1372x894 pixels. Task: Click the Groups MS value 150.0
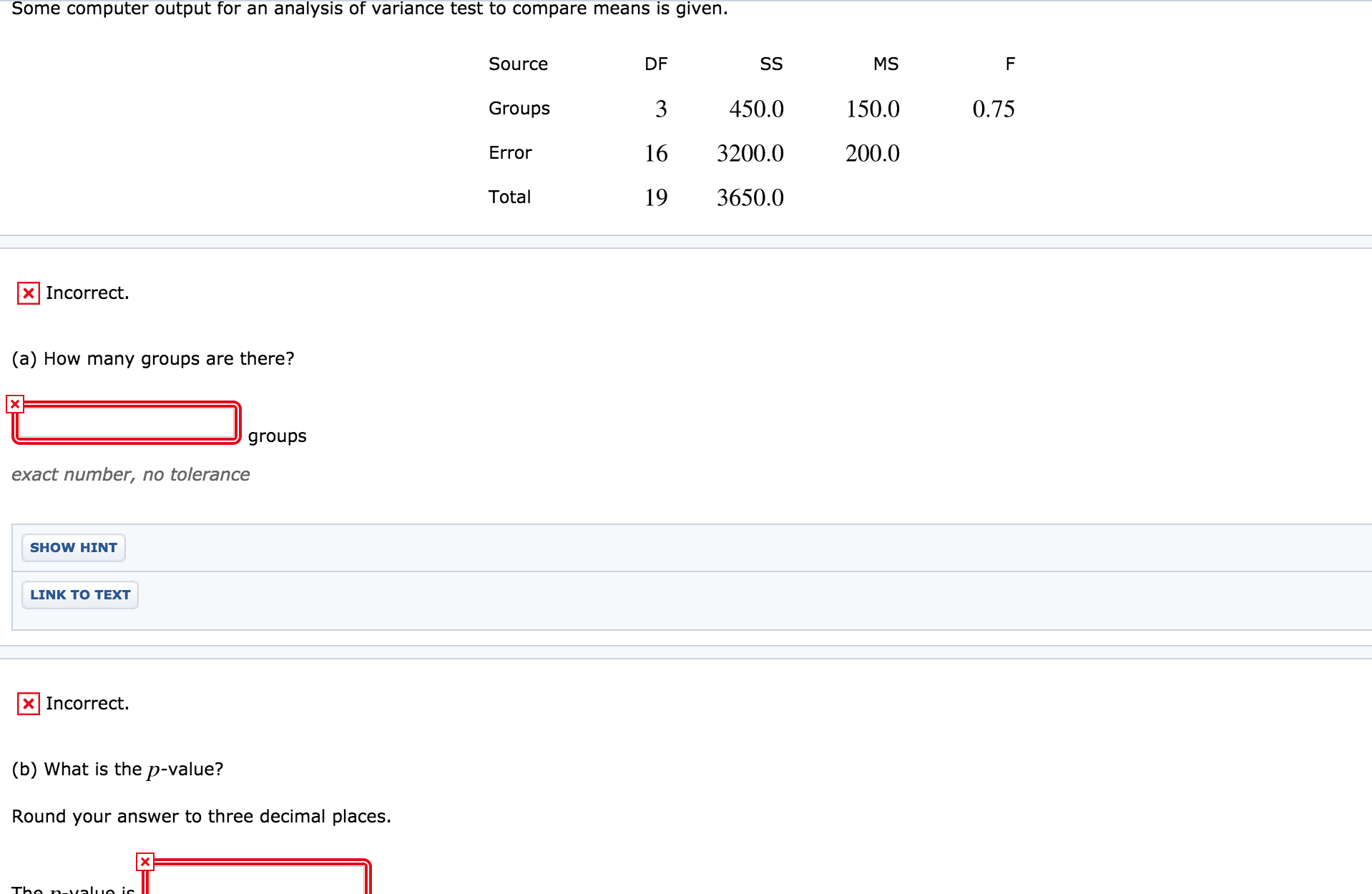(x=873, y=109)
